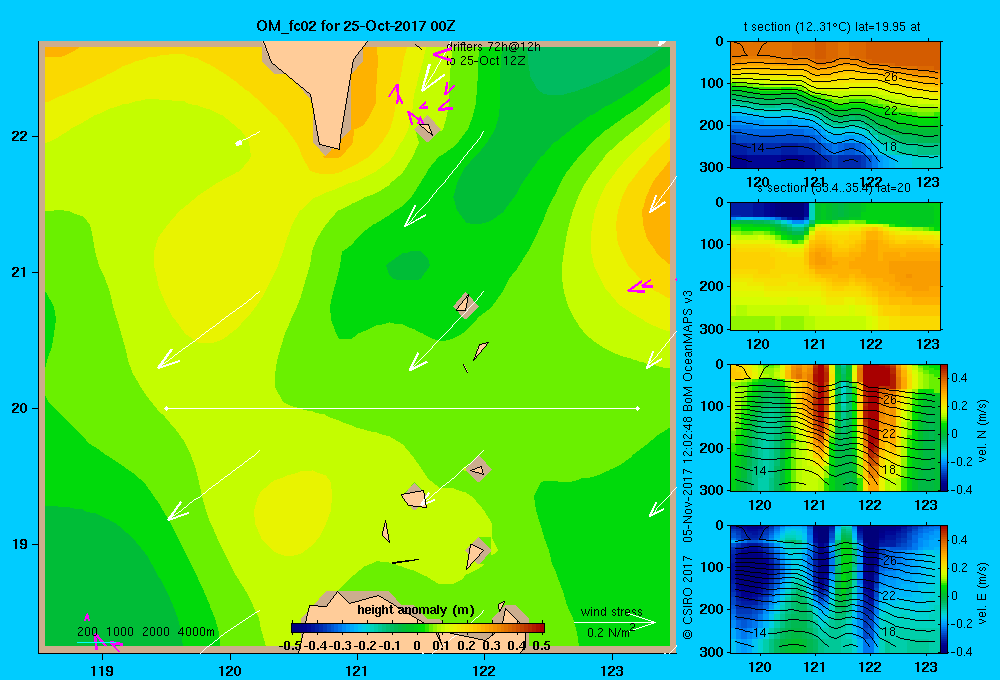
Task: Click the wind stress reference arrow in legend
Action: click(x=615, y=622)
